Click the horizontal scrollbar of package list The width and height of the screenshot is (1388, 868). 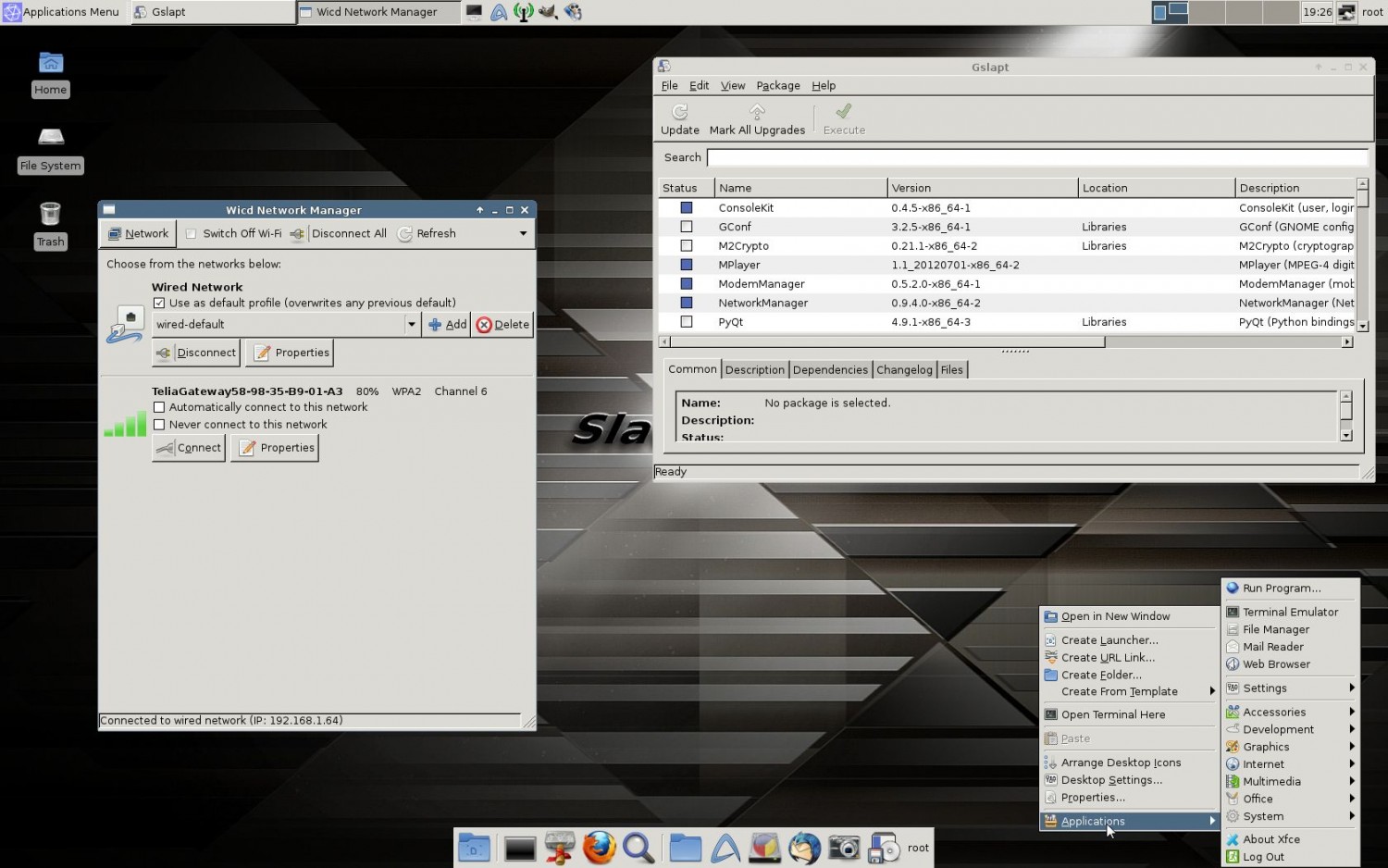pos(1006,342)
